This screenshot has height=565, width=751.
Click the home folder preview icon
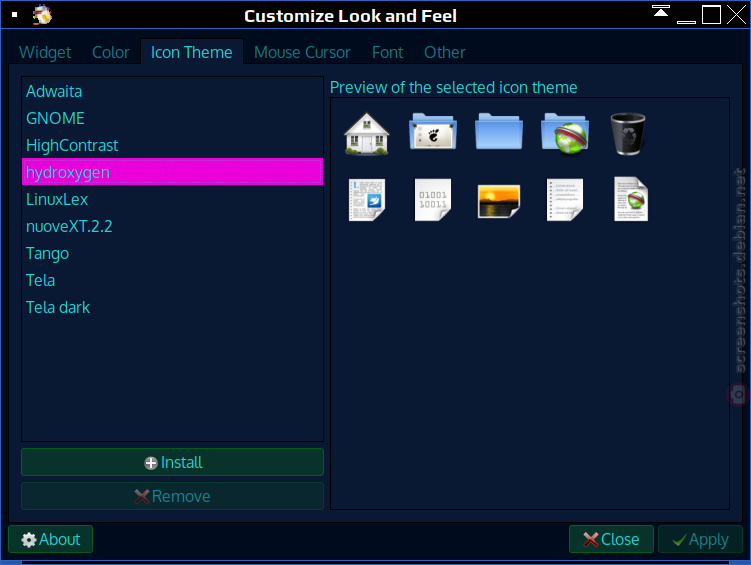[x=367, y=134]
